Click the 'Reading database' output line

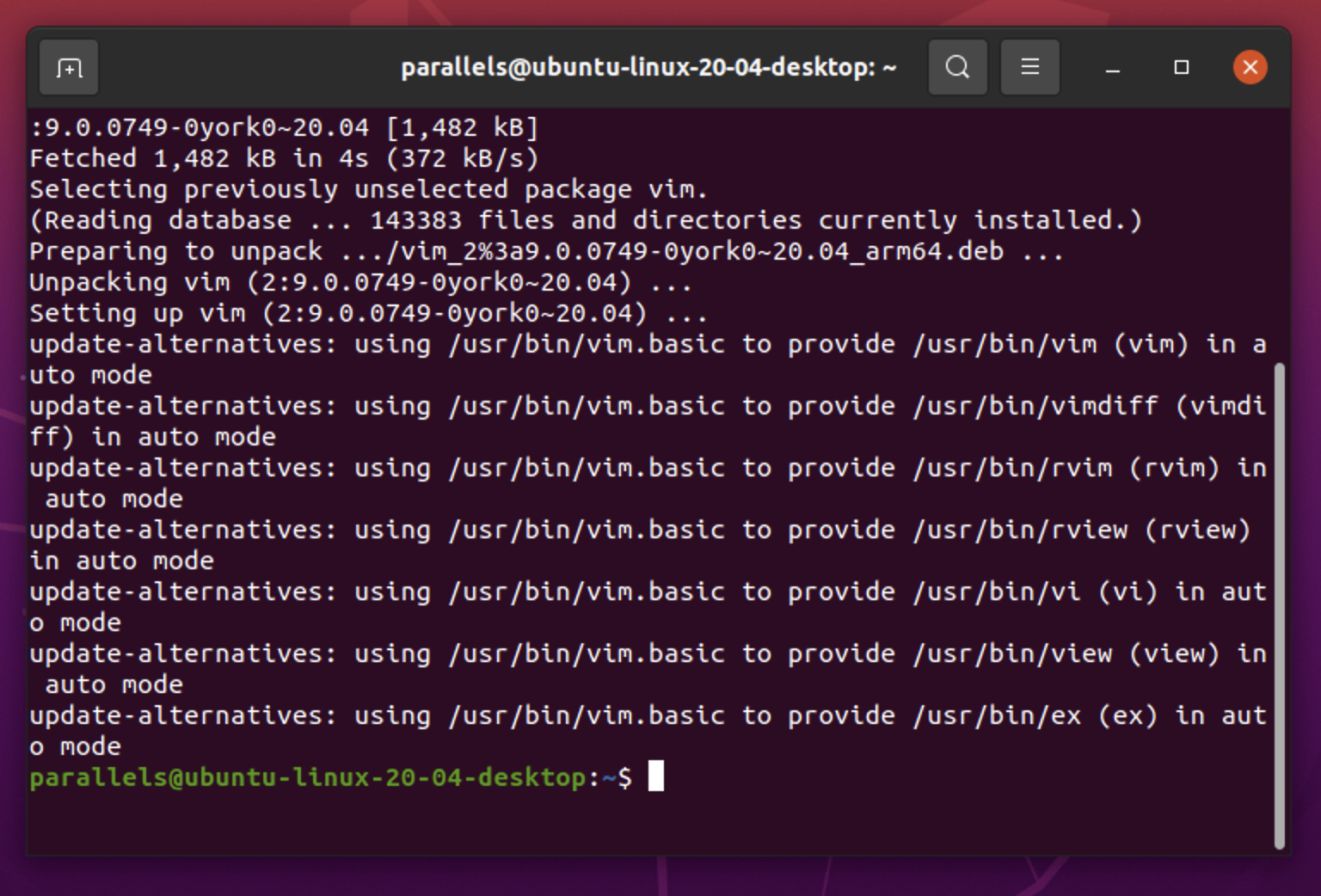click(585, 220)
